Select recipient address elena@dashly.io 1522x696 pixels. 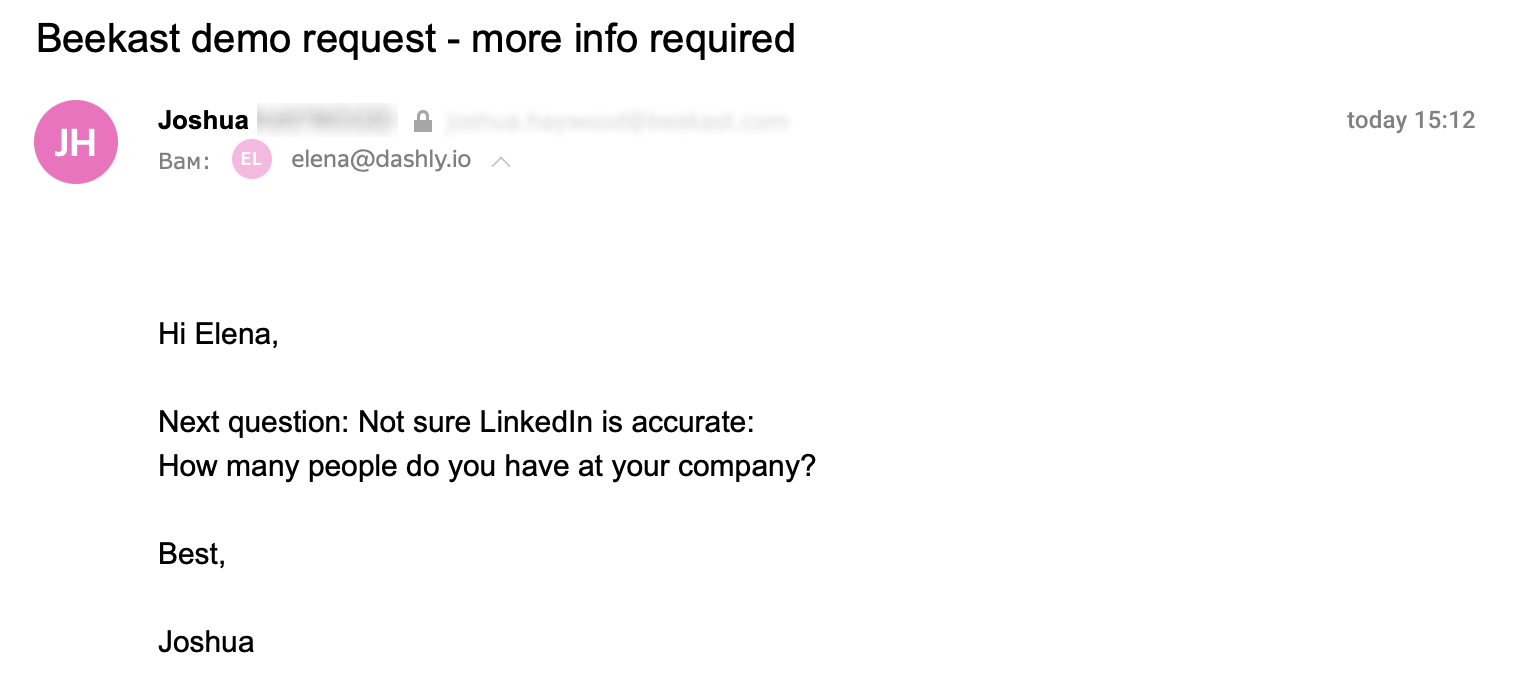coord(381,159)
